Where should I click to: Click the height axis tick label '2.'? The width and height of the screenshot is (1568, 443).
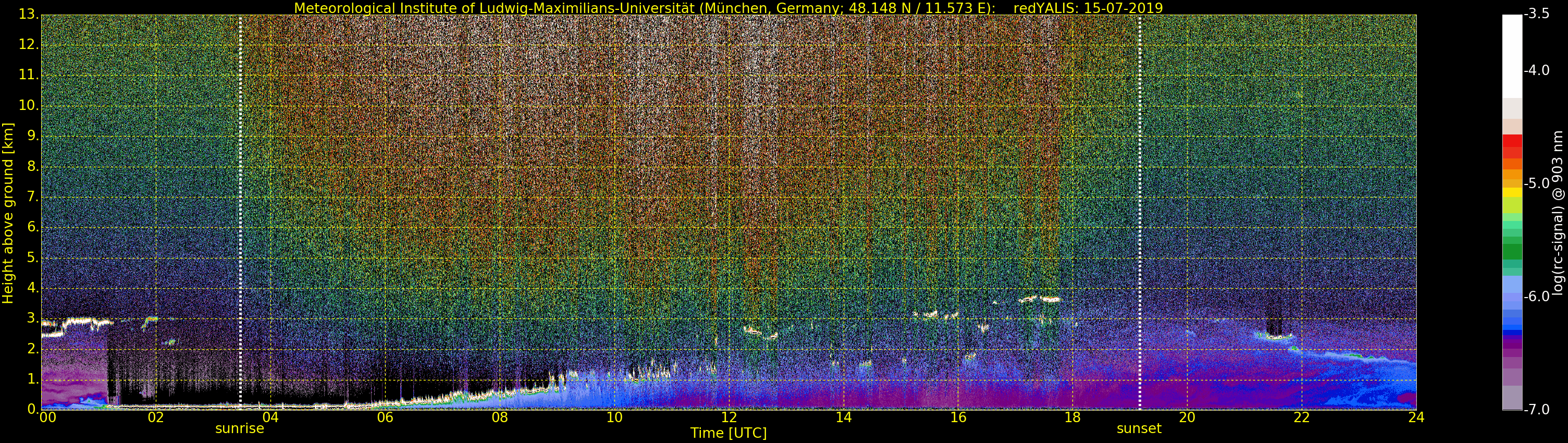click(x=33, y=349)
